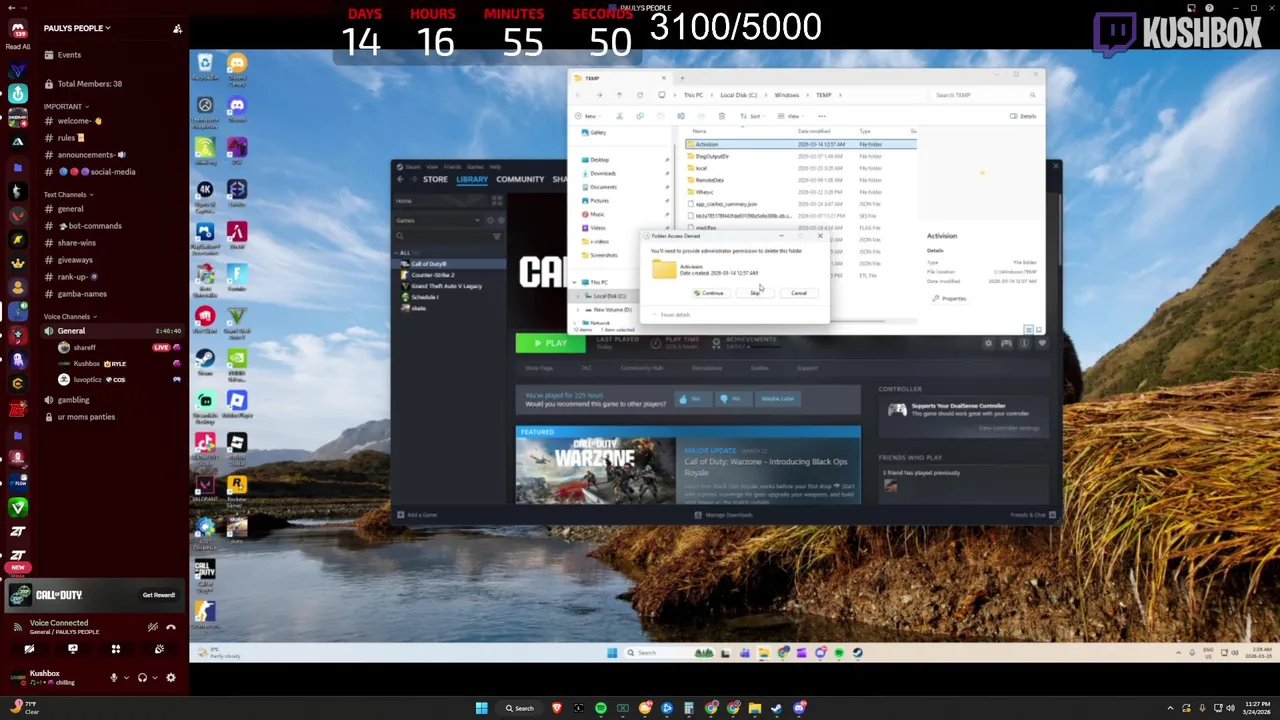Click Search TEMP field in Explorer
Viewport: 1280px width, 720px height.
click(x=984, y=95)
